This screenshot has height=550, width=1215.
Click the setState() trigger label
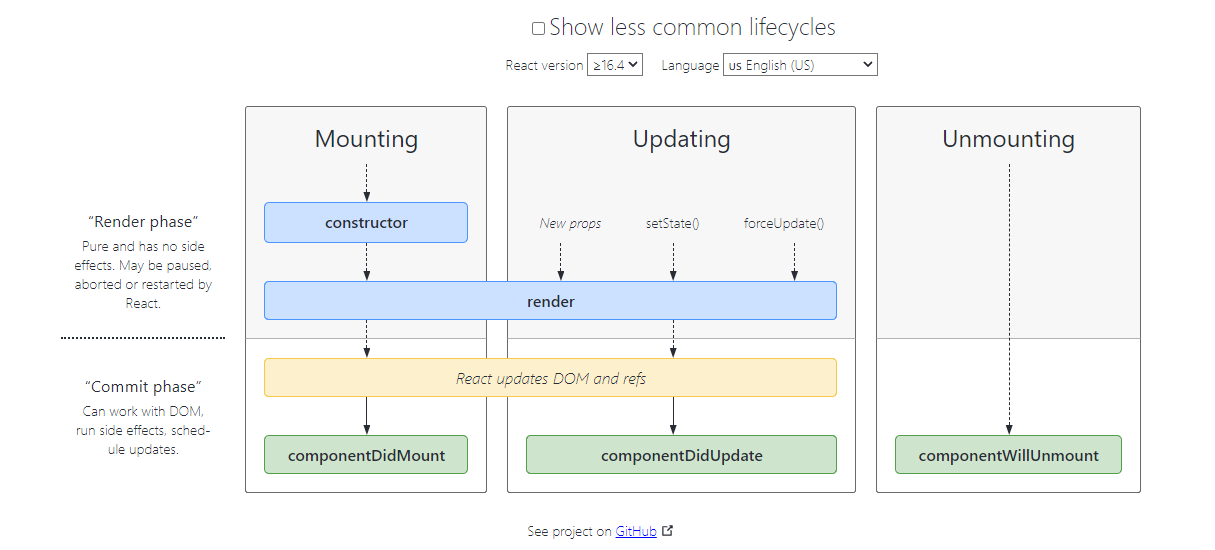pos(672,223)
